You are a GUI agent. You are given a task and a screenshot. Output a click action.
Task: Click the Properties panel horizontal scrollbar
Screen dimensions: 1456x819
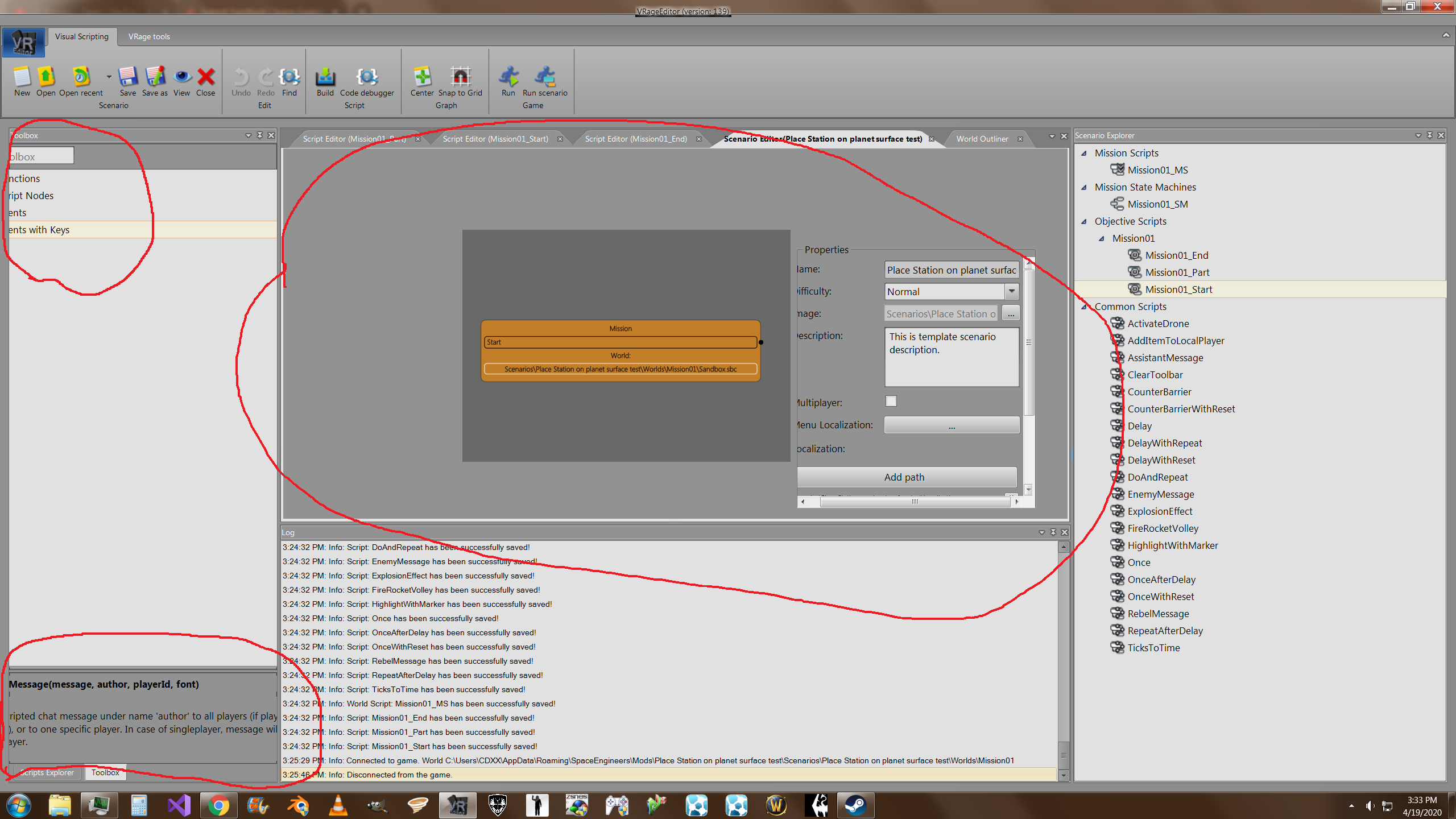(x=914, y=502)
